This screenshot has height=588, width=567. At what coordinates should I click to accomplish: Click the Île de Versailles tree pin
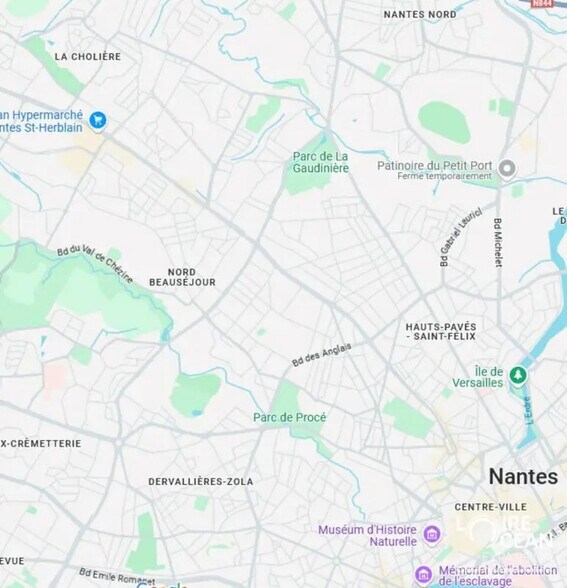(518, 375)
